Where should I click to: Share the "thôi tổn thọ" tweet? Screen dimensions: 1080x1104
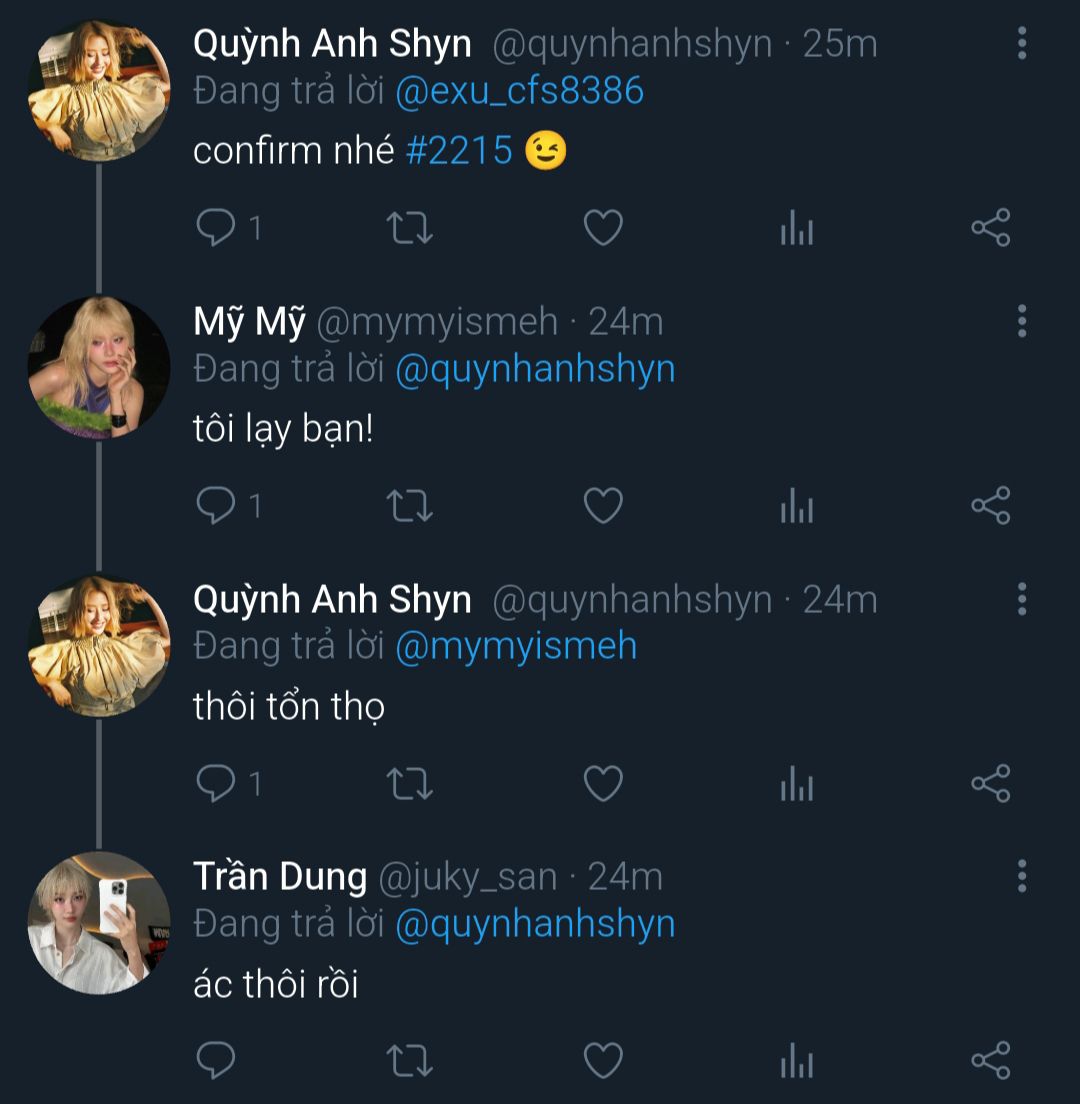[x=991, y=783]
